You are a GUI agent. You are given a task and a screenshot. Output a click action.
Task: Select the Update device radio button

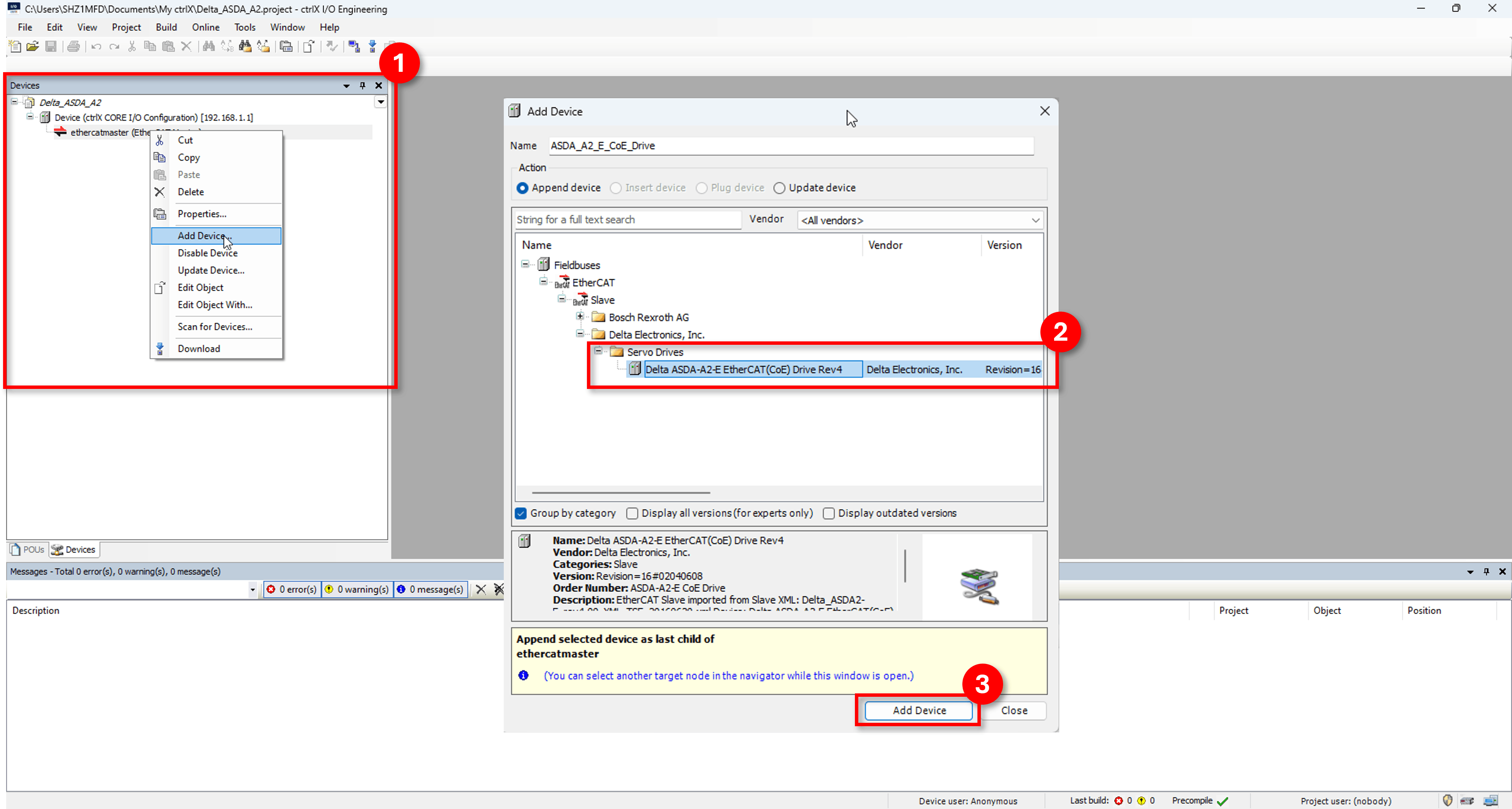coord(779,188)
